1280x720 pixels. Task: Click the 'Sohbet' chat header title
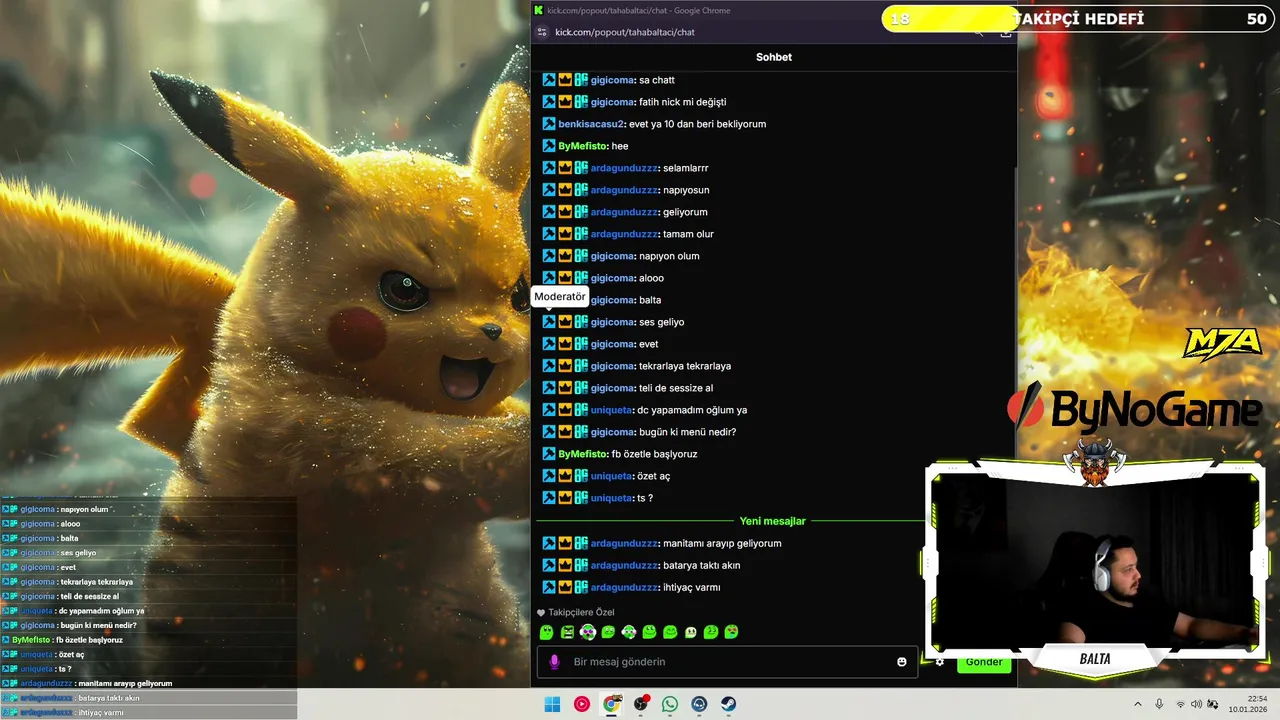pyautogui.click(x=774, y=57)
